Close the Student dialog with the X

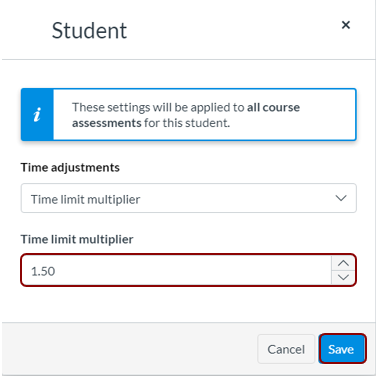[x=346, y=25]
